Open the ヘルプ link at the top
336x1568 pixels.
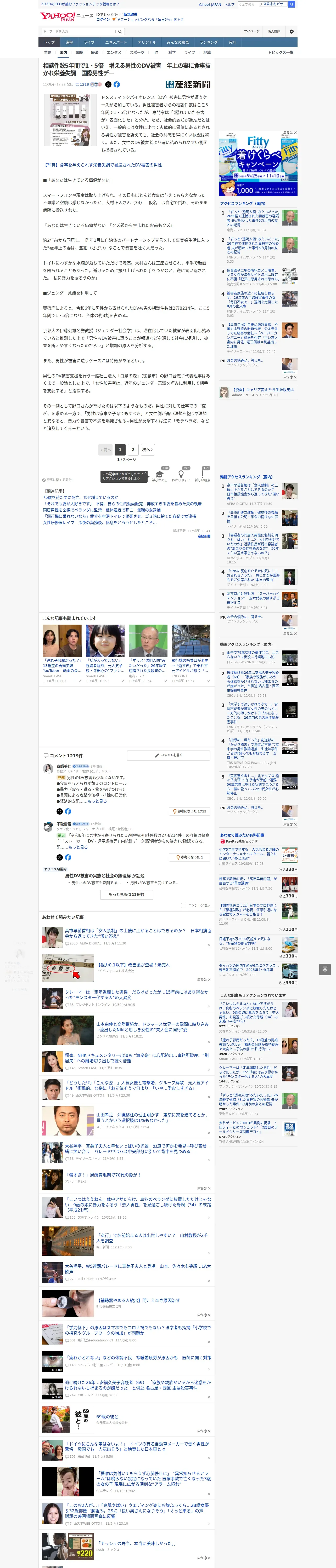click(229, 4)
